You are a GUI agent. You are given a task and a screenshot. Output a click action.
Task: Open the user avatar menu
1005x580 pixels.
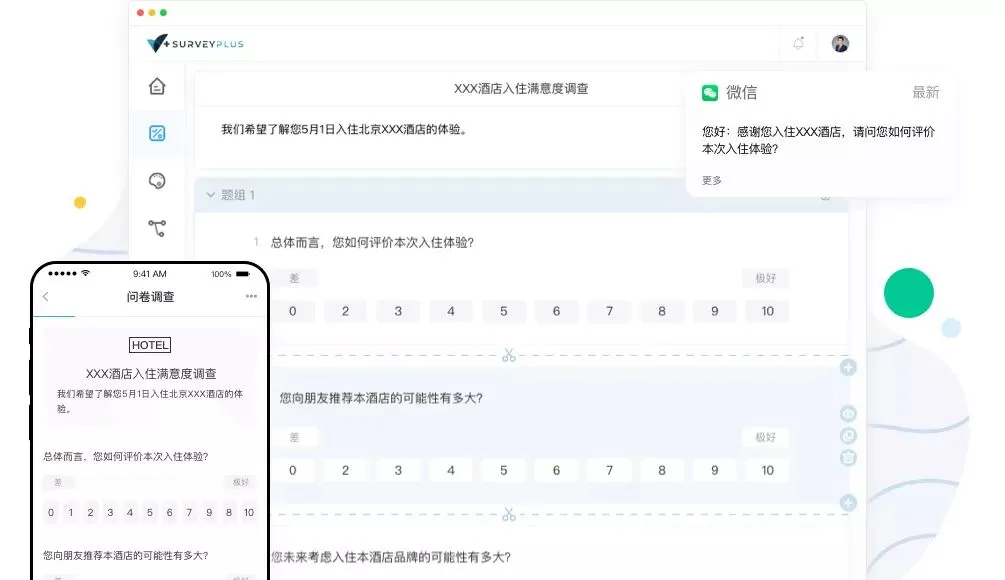click(x=840, y=44)
